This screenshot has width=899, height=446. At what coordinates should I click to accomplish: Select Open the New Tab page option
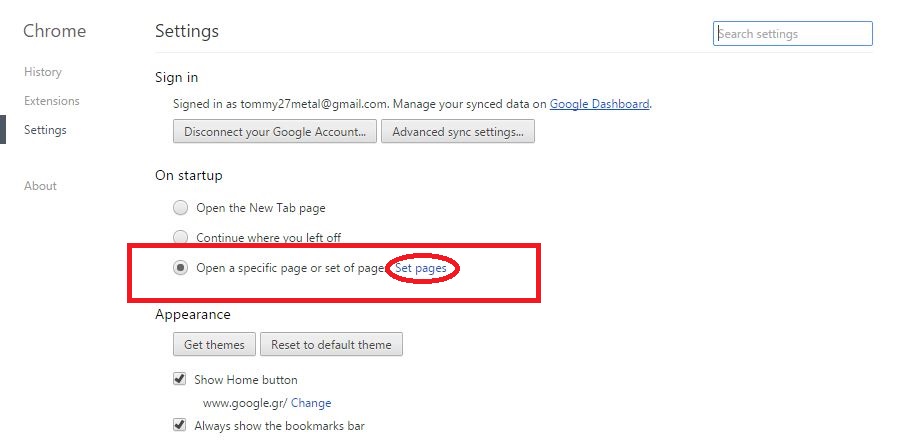pyautogui.click(x=180, y=208)
